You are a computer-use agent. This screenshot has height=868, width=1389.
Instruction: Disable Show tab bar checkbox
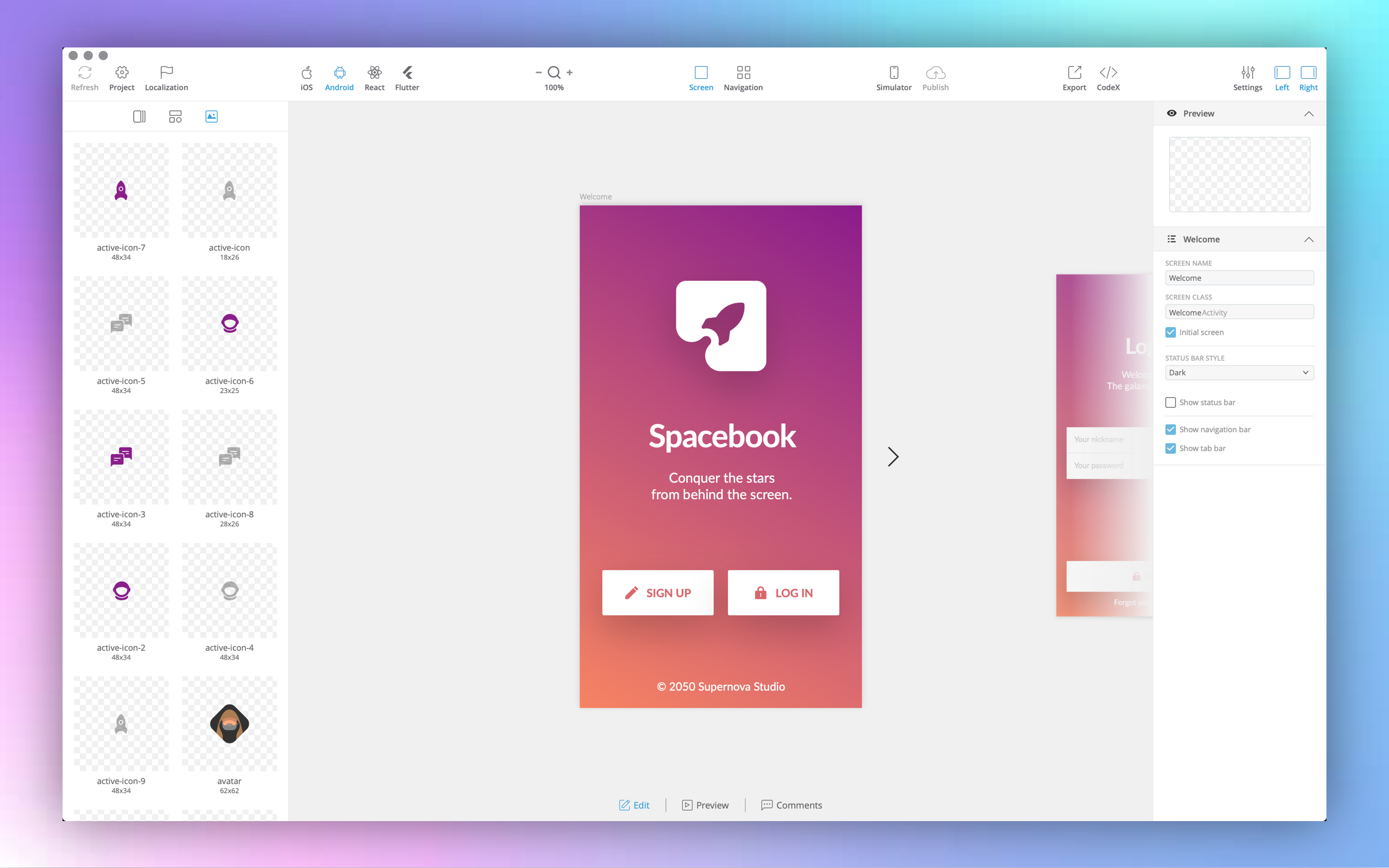(1171, 449)
